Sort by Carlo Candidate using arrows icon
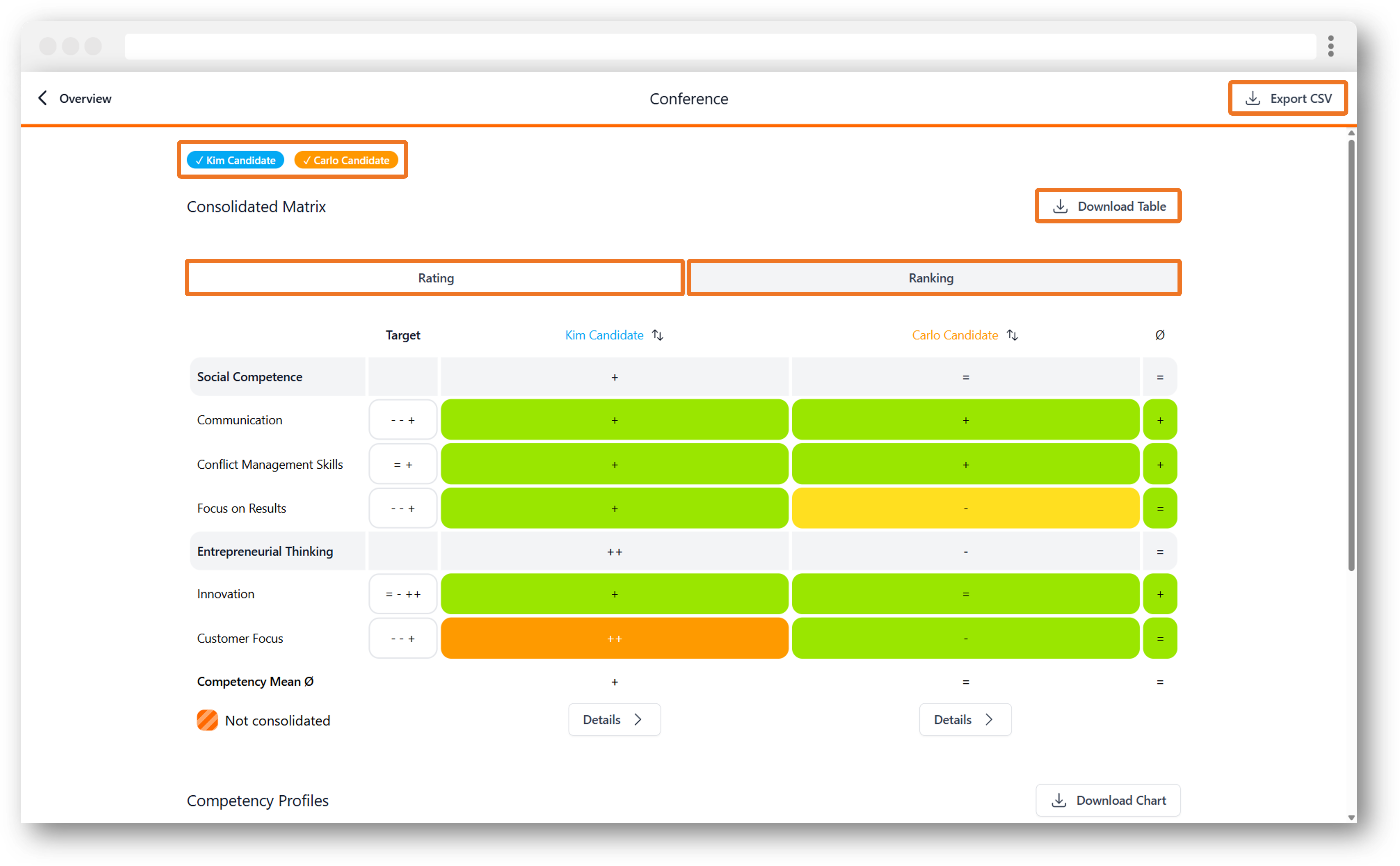The height and width of the screenshot is (866, 1400). click(x=1012, y=335)
